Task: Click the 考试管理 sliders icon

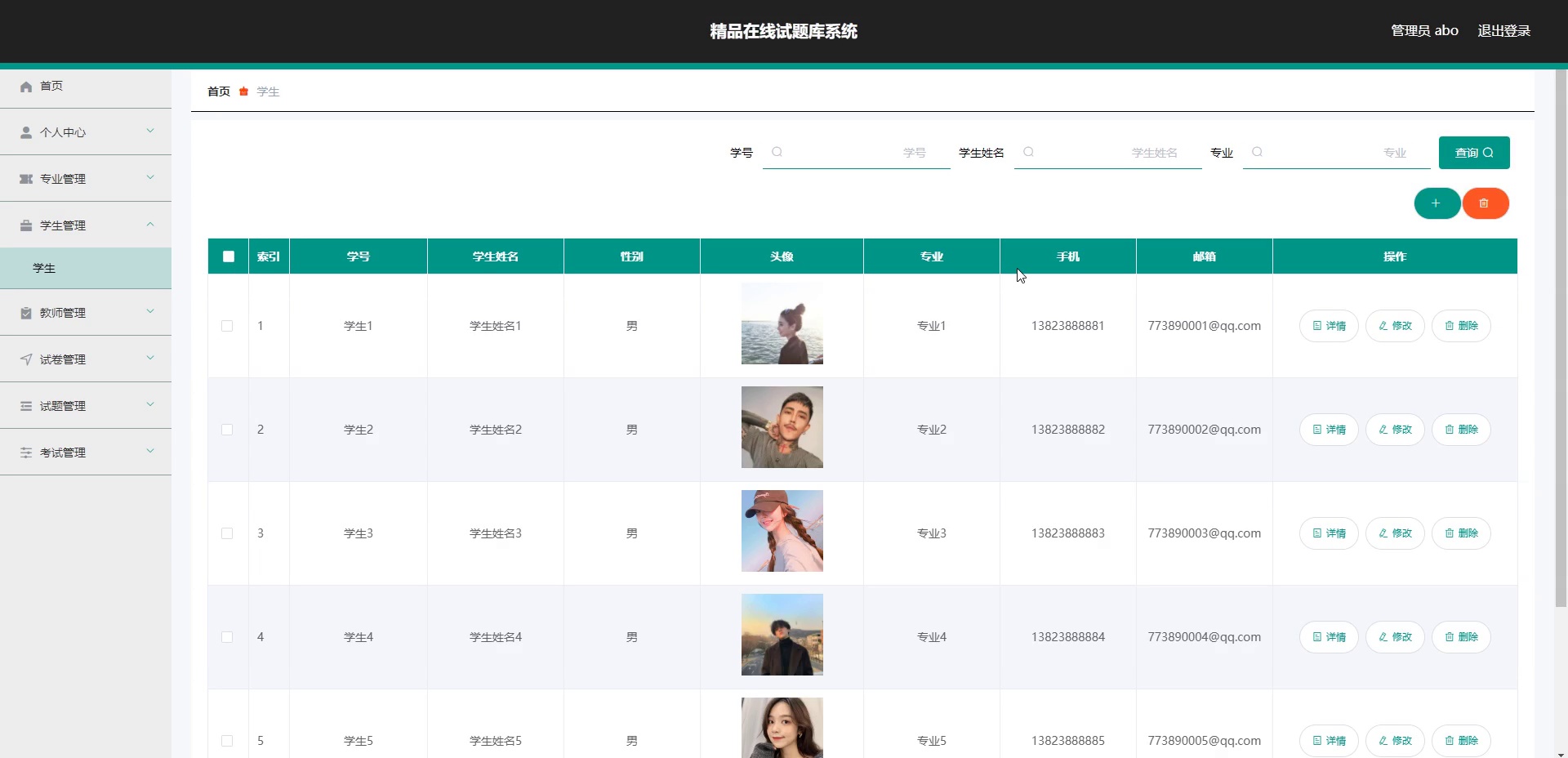Action: [x=26, y=453]
